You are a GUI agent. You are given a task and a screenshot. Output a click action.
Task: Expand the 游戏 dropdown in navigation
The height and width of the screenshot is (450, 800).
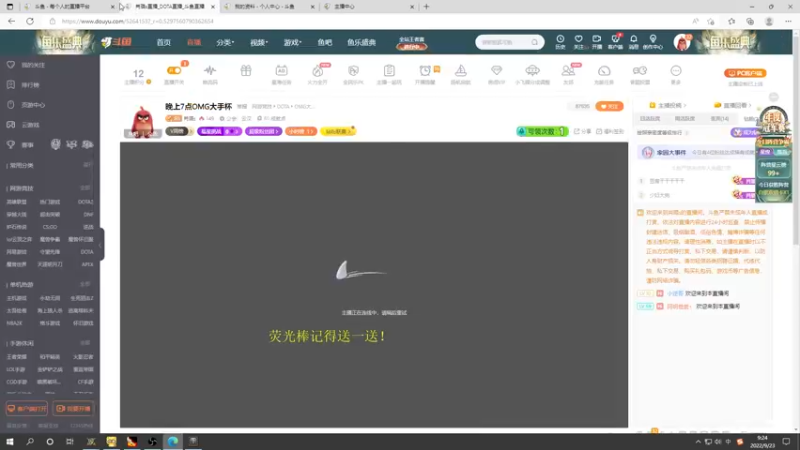[x=292, y=42]
